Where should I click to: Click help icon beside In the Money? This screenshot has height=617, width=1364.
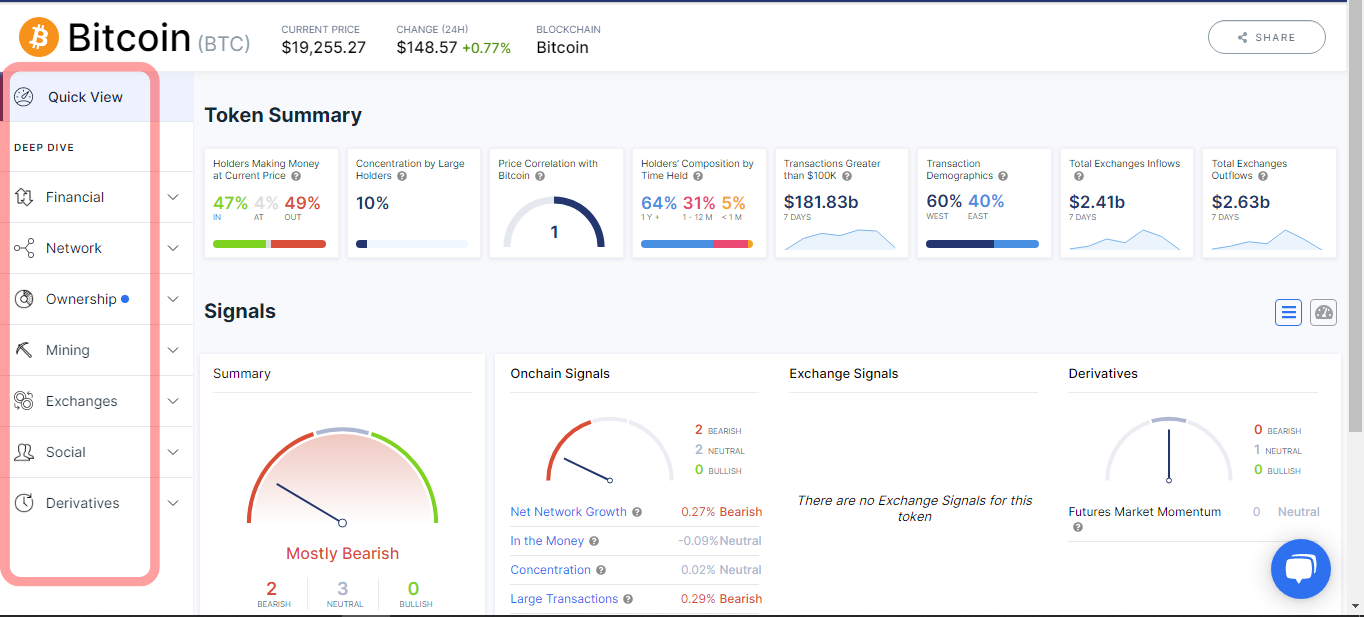(x=594, y=541)
